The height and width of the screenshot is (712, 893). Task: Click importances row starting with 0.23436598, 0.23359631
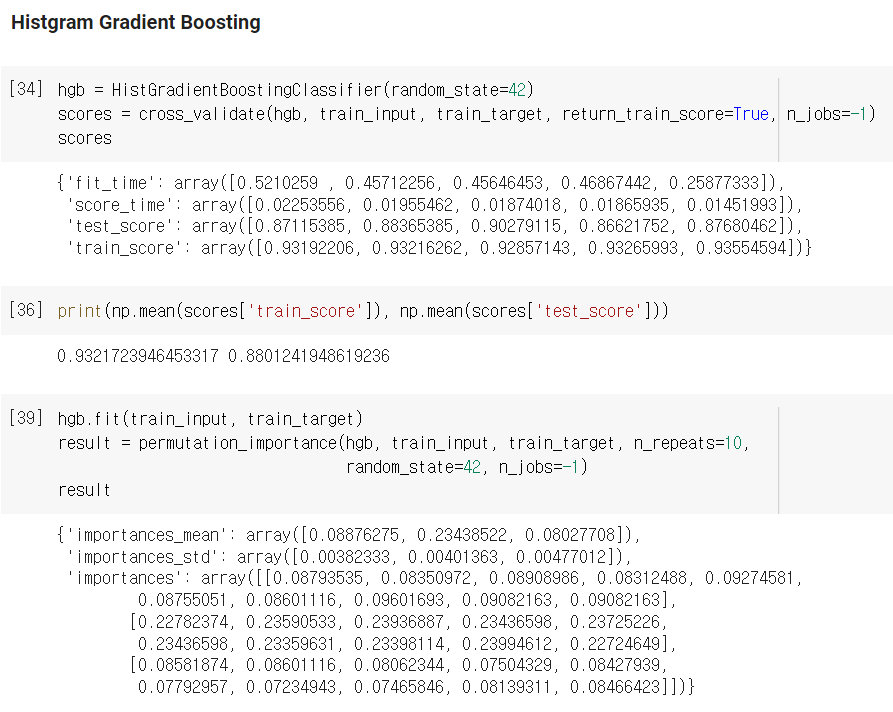[x=407, y=644]
